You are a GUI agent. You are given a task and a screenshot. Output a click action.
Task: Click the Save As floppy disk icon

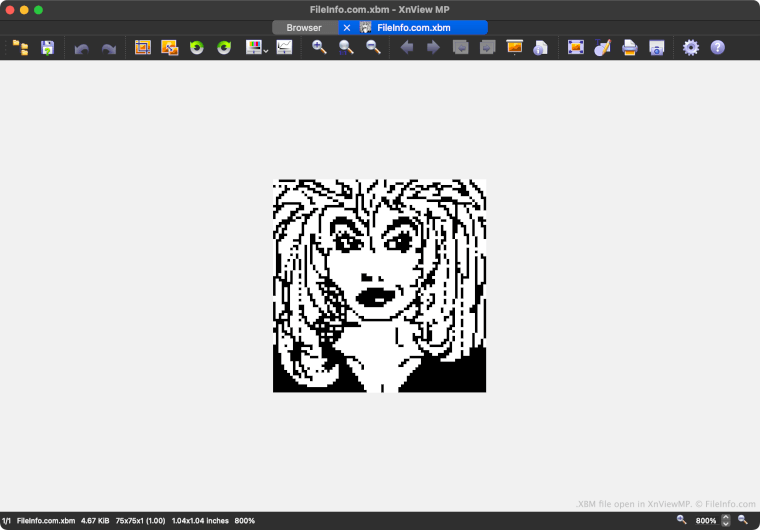(x=47, y=47)
